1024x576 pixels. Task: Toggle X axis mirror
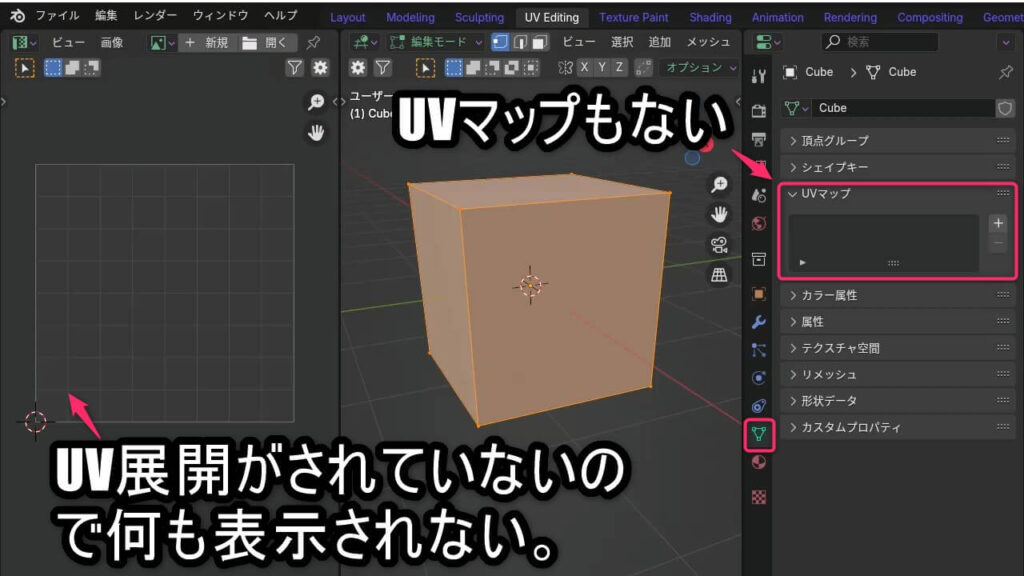point(584,68)
